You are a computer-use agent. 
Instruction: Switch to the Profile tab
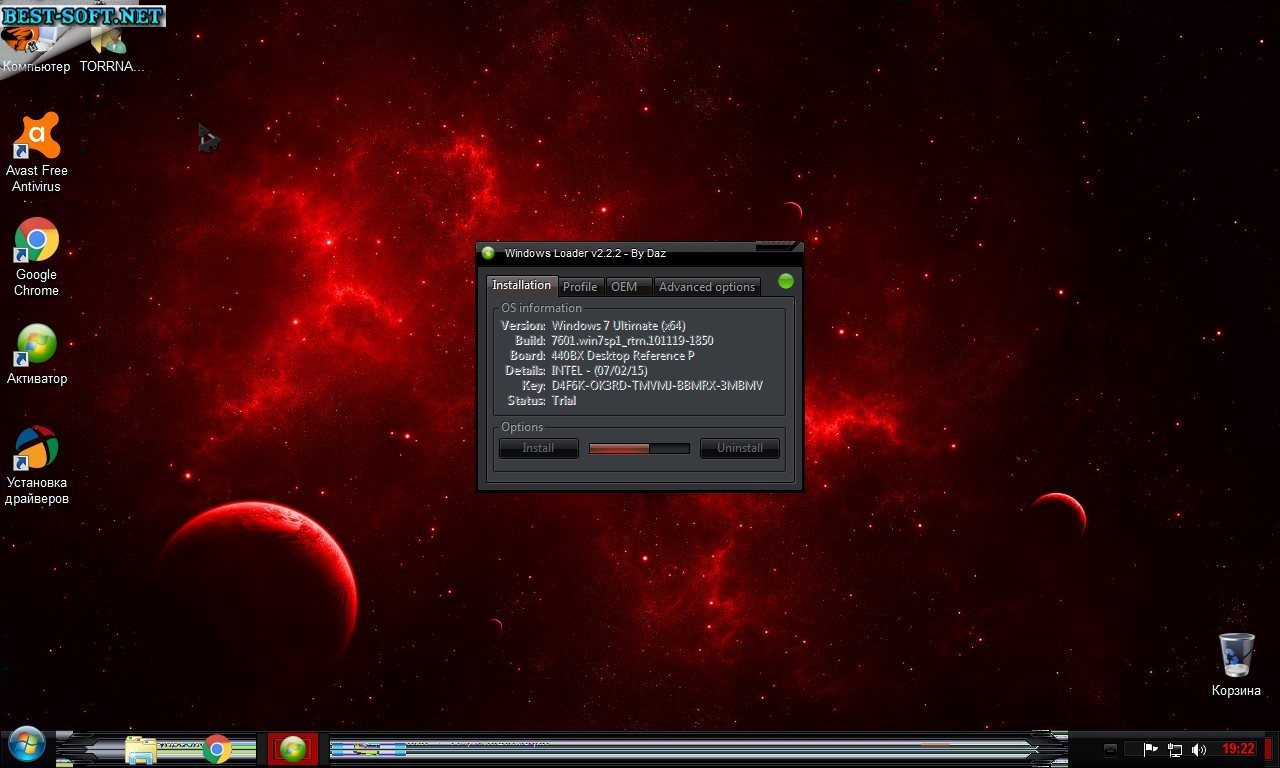[580, 287]
